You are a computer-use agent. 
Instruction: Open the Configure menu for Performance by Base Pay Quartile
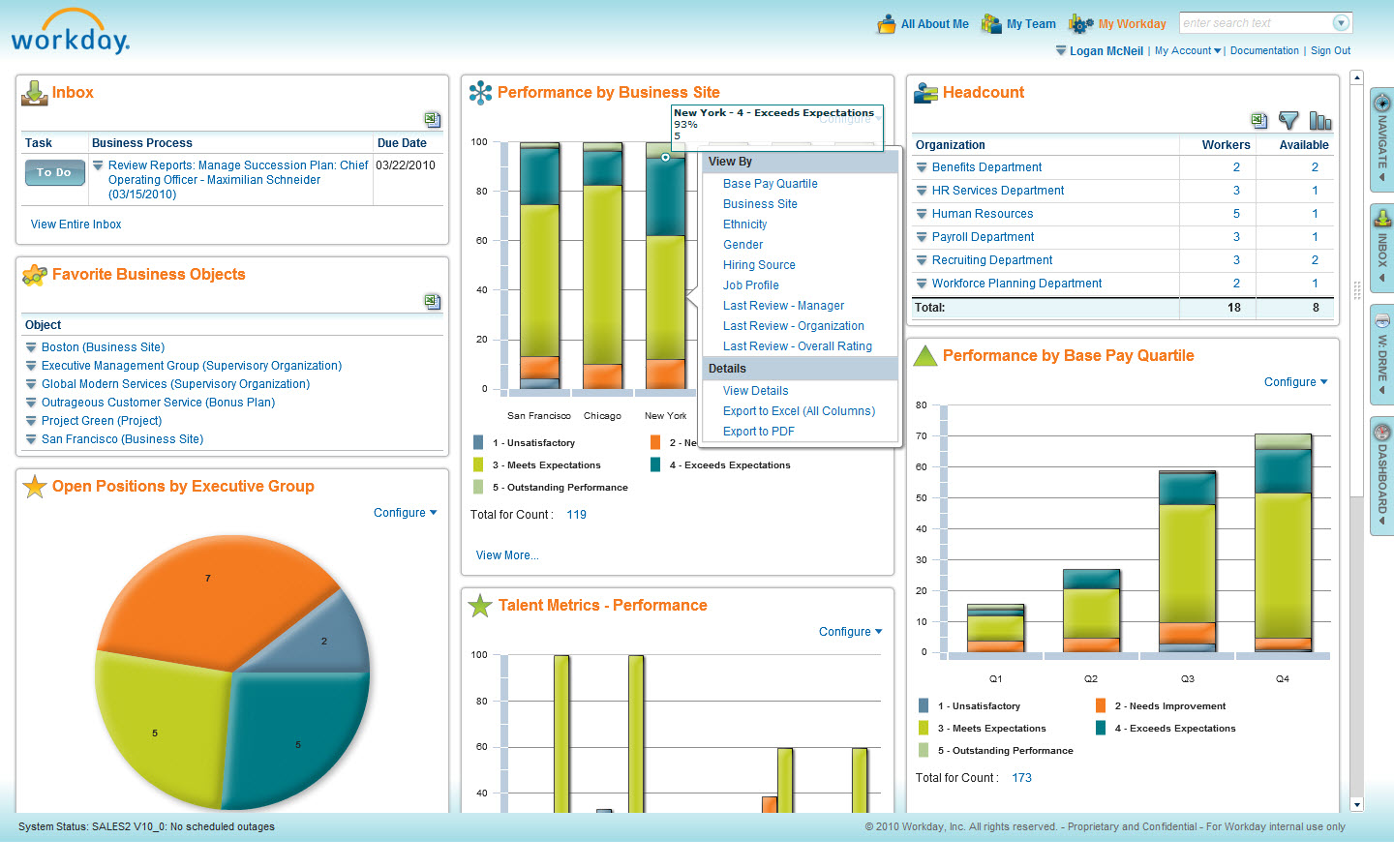pyautogui.click(x=1294, y=382)
